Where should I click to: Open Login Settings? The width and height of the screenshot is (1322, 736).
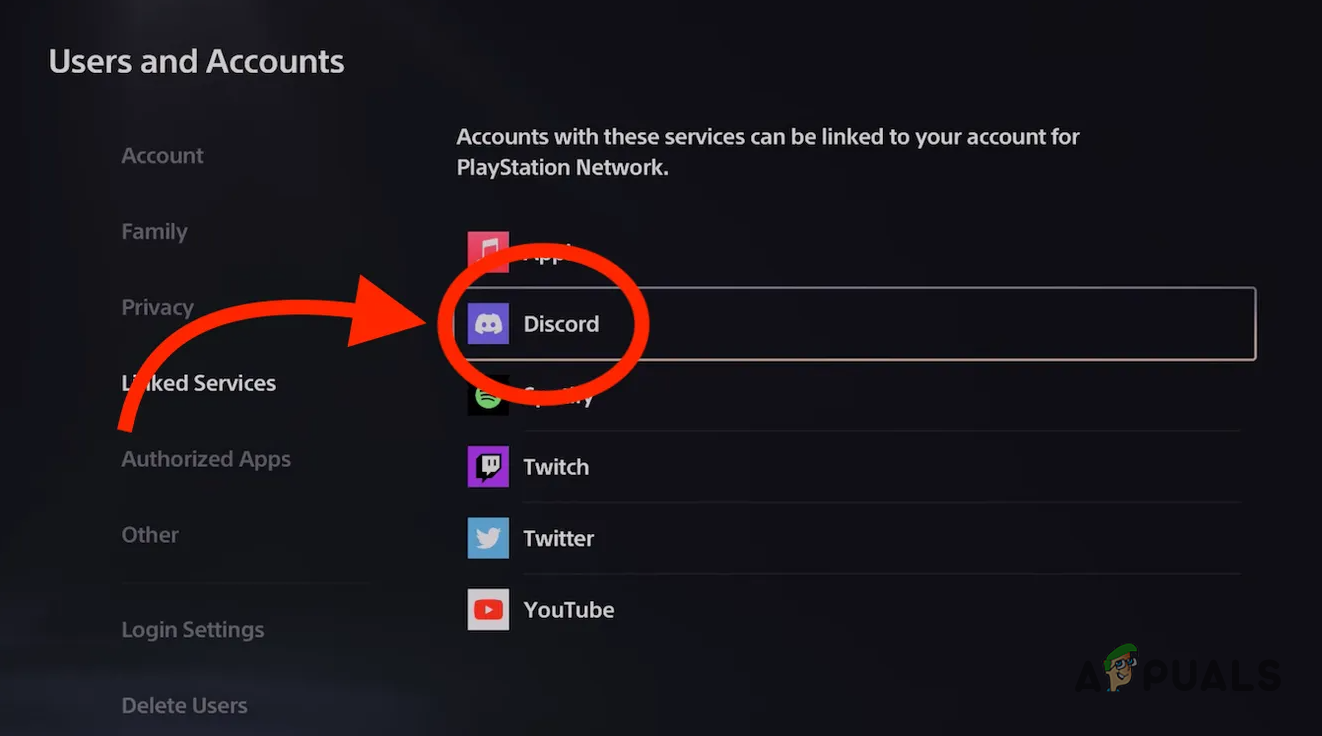pos(193,629)
